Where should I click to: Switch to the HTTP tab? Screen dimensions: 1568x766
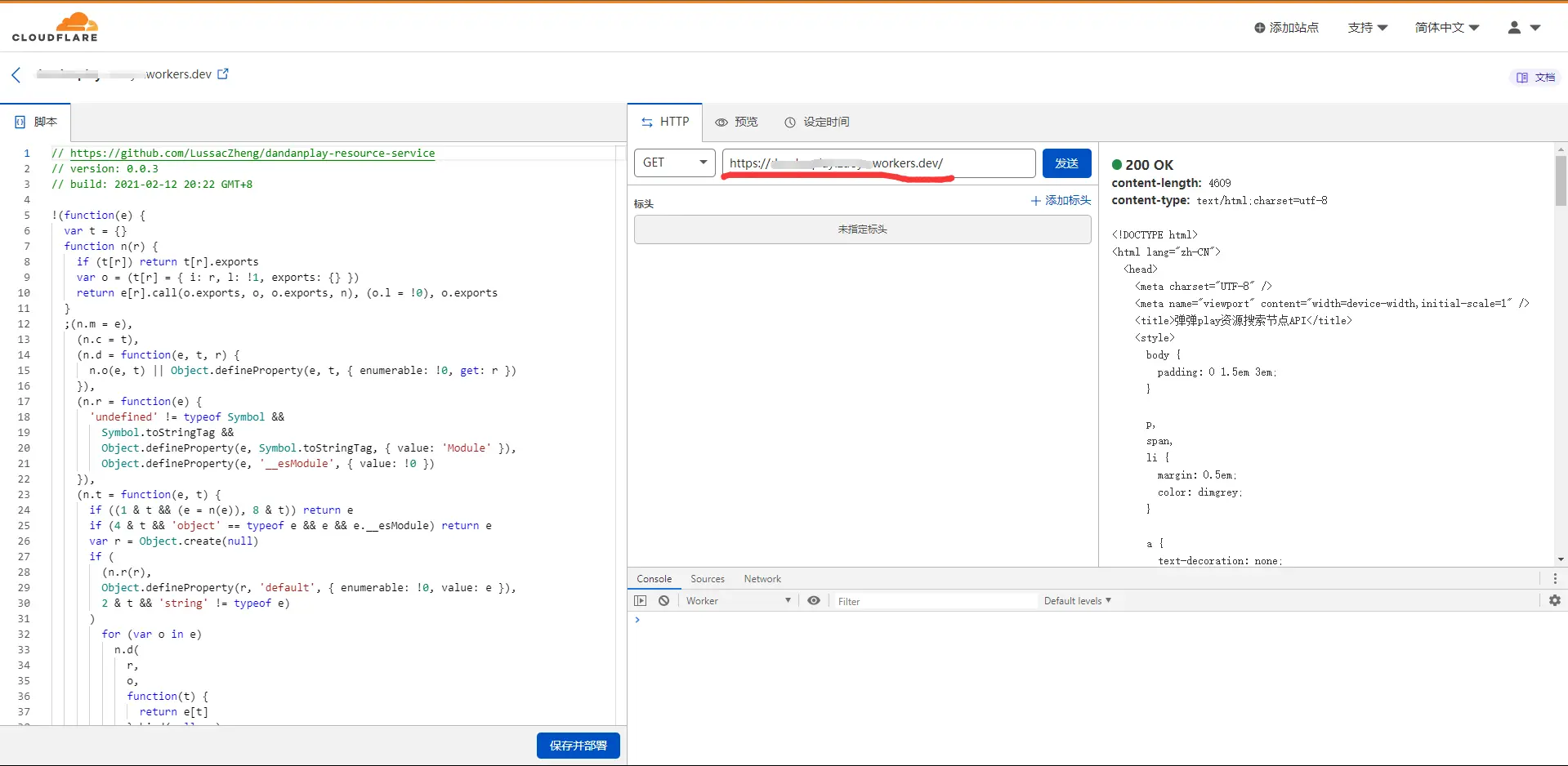click(665, 122)
